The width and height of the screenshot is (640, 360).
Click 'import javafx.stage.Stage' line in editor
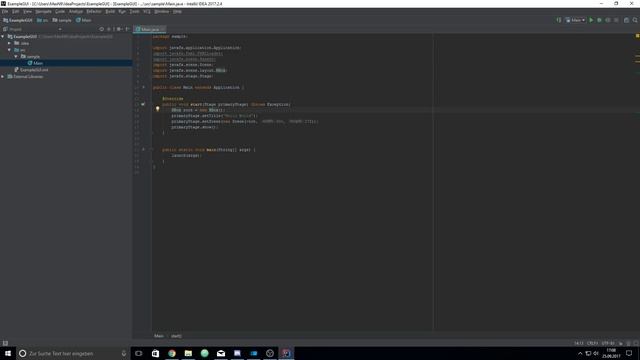click(183, 76)
